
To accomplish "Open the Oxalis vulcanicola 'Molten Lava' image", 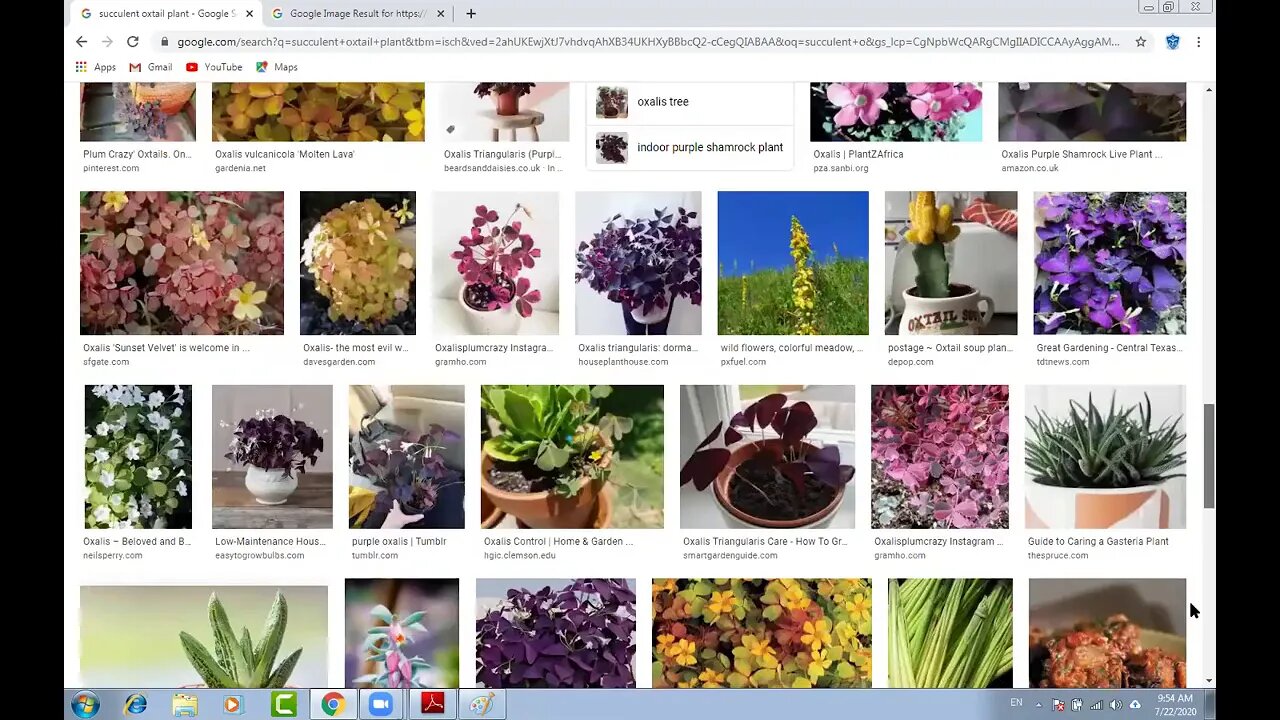I will pyautogui.click(x=318, y=112).
